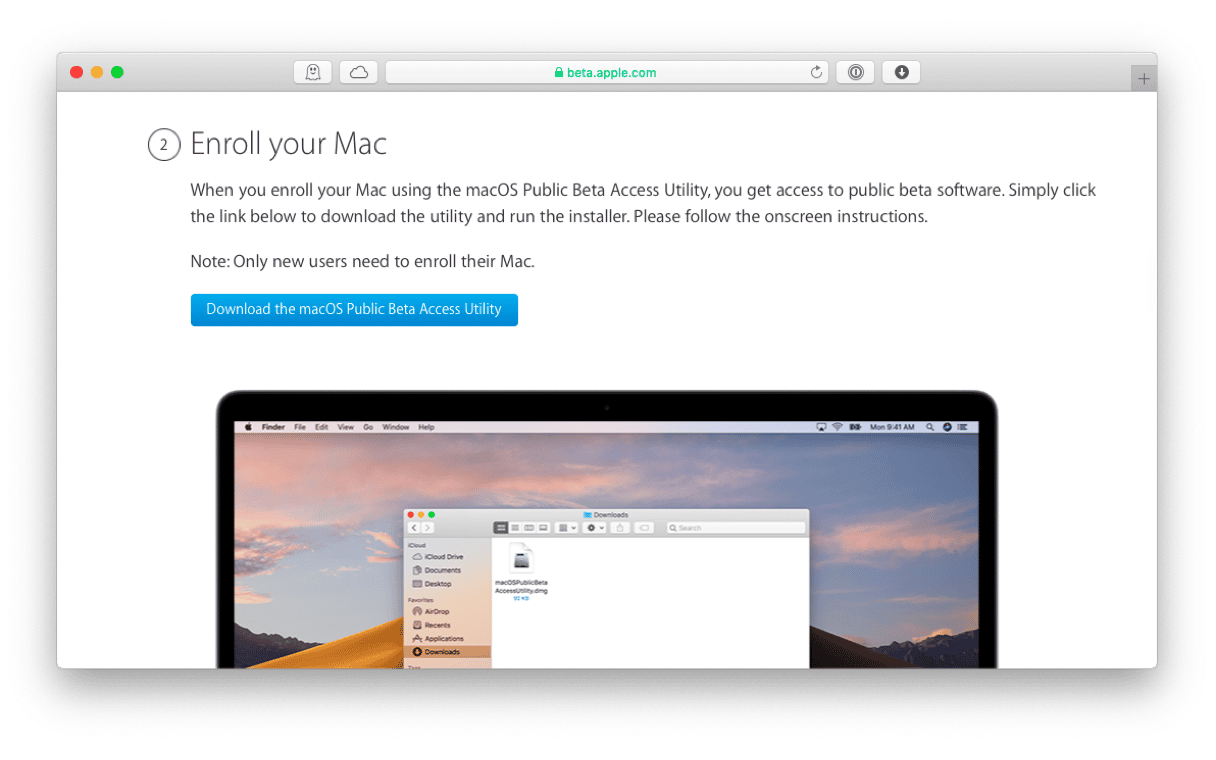Open View menu in illustrated Mac menu bar
The height and width of the screenshot is (760, 1216).
(346, 427)
